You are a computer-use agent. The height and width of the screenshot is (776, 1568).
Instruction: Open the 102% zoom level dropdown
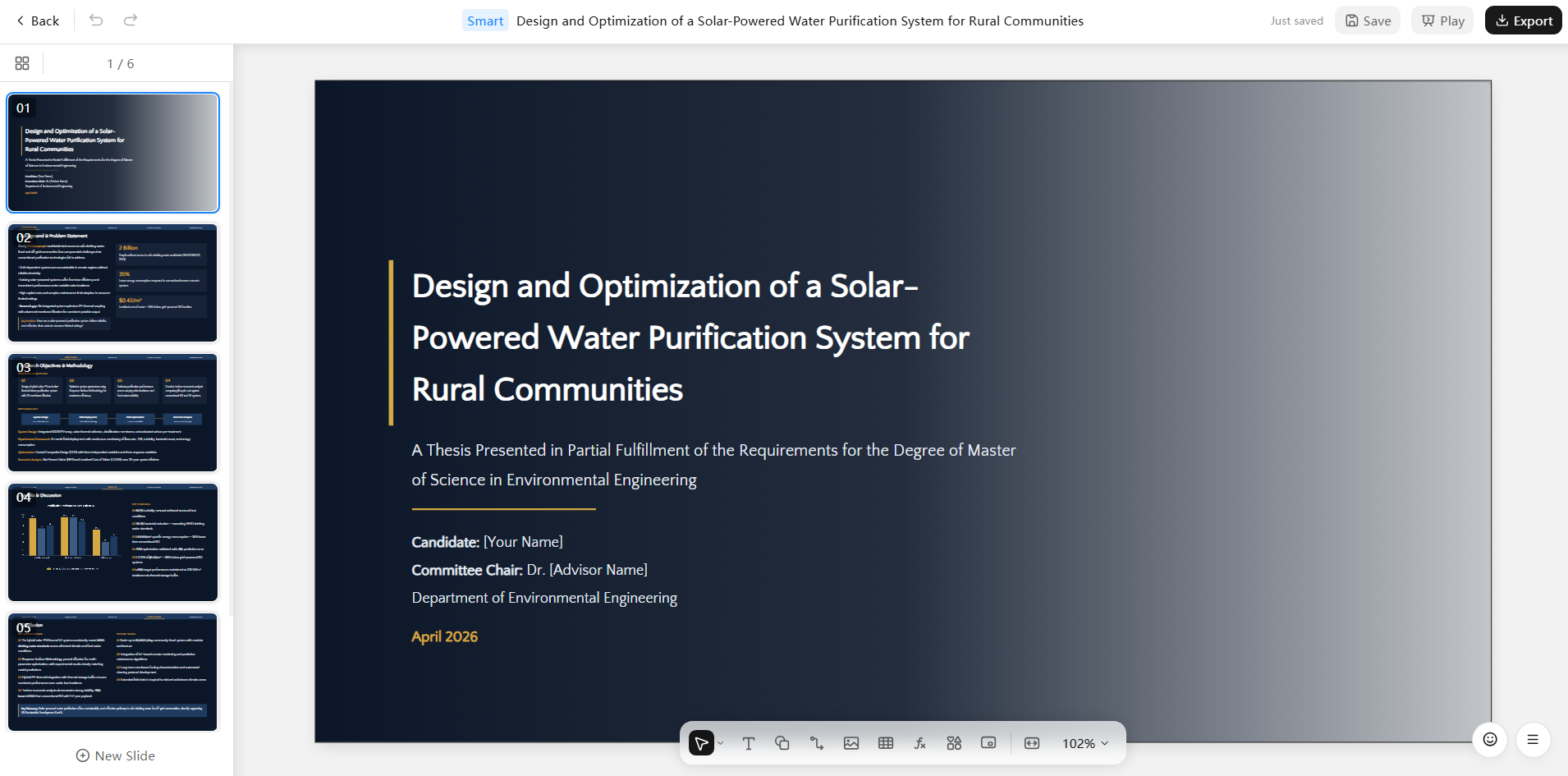[x=1085, y=743]
